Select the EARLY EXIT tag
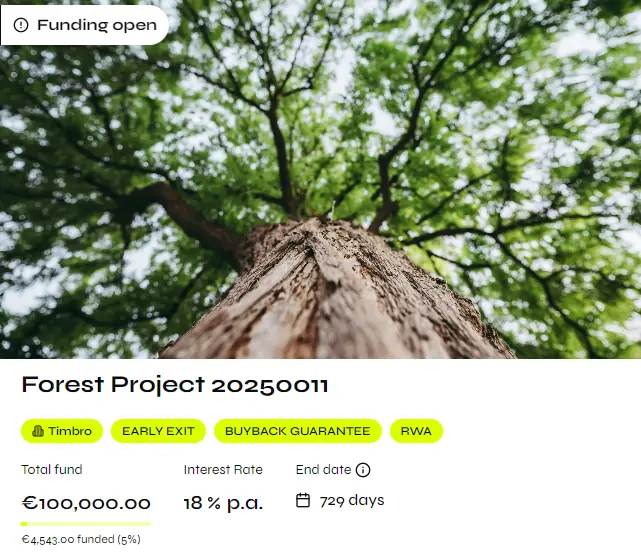 click(158, 431)
